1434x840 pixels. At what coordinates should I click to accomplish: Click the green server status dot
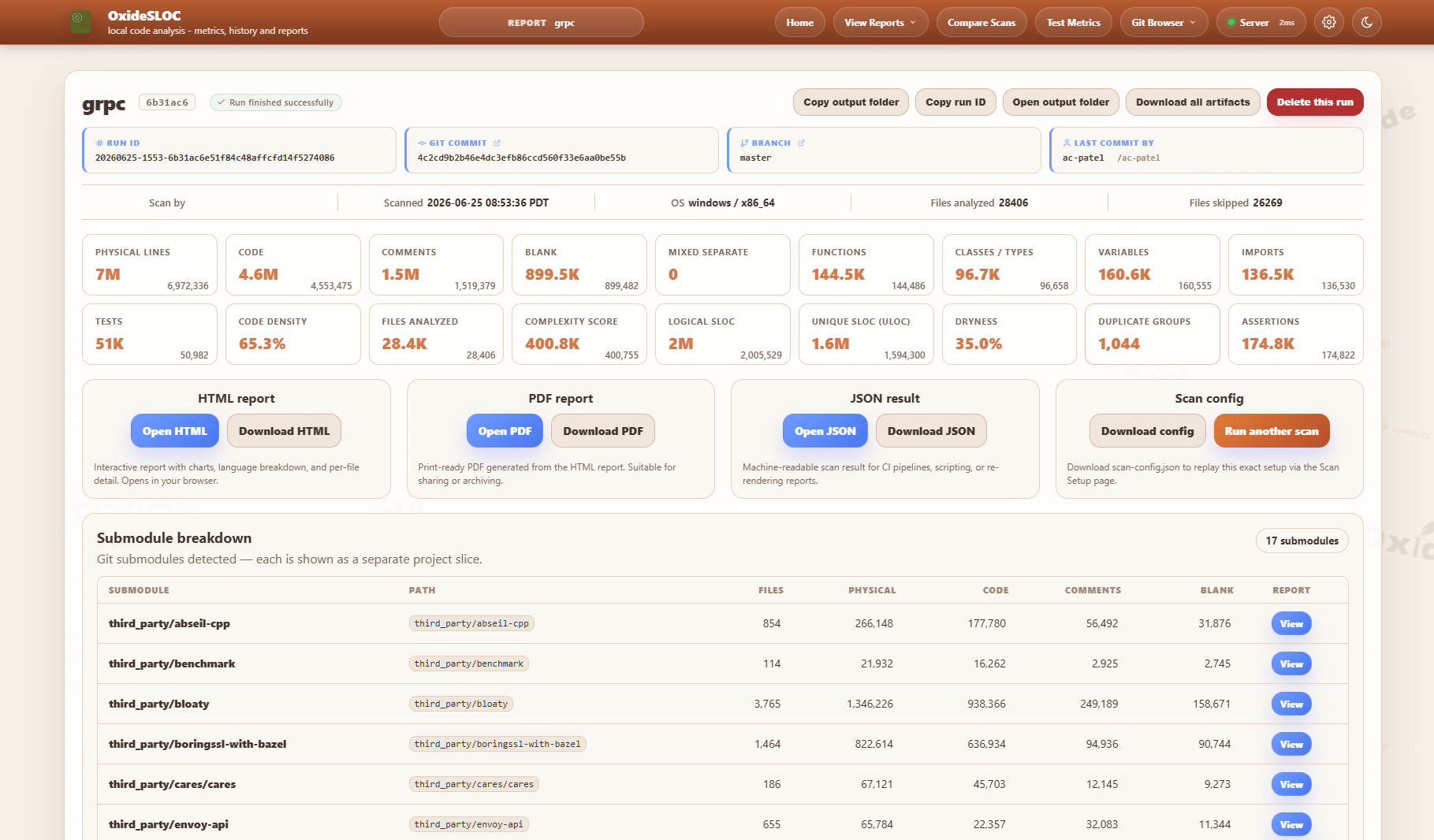point(1231,23)
